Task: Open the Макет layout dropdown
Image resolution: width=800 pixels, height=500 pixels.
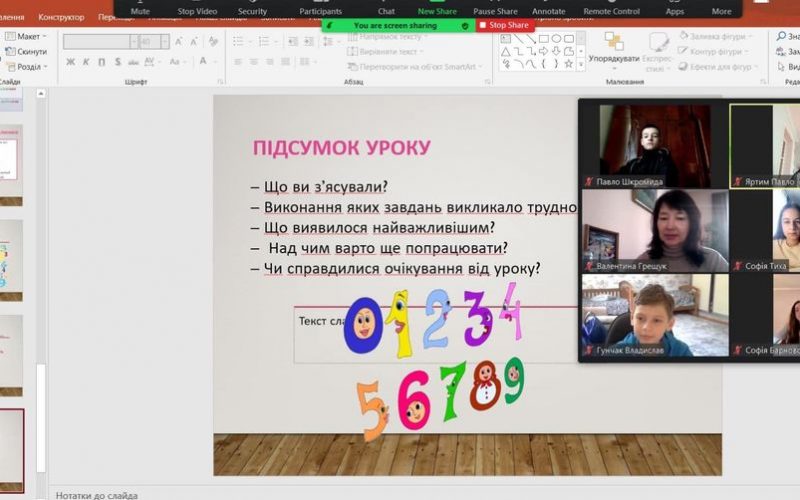Action: click(27, 36)
